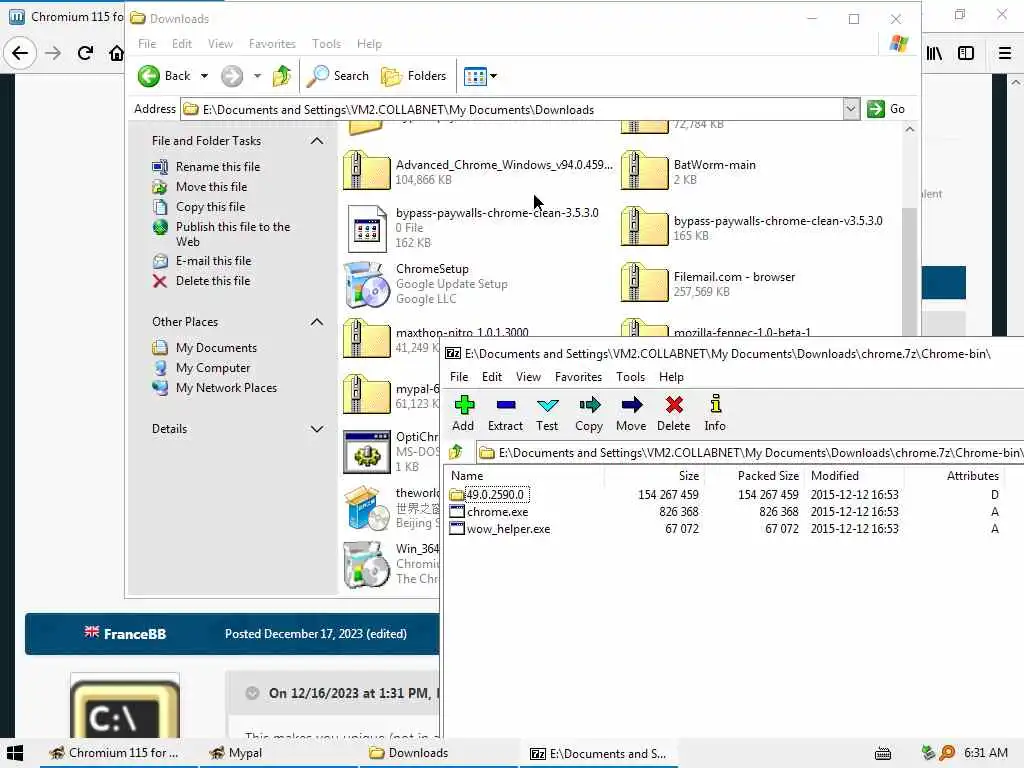Select bypass-paywalls-chrome-clean-3.5.3.0 file icon
This screenshot has width=1024, height=768.
point(366,228)
